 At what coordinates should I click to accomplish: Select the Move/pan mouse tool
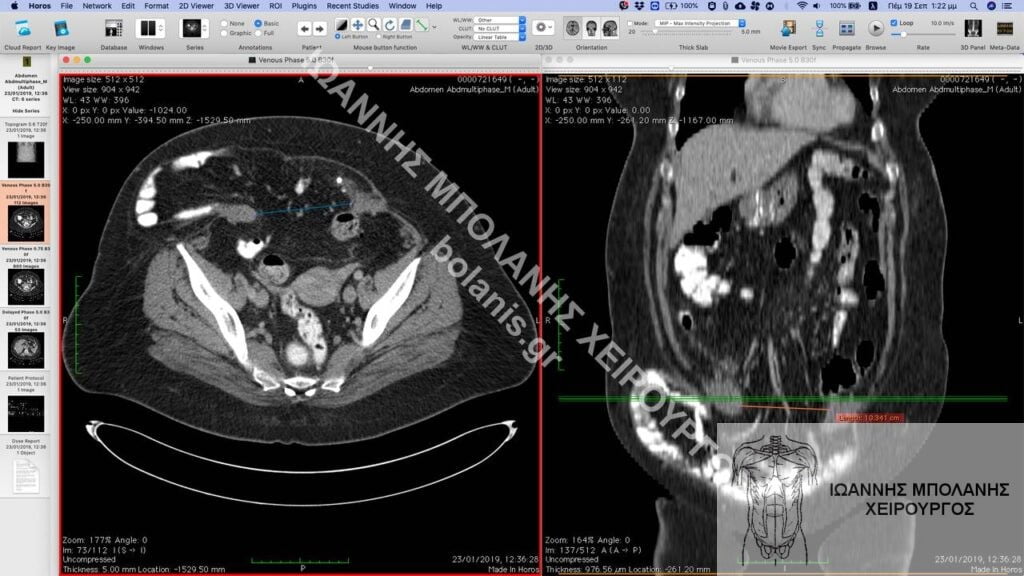point(358,25)
